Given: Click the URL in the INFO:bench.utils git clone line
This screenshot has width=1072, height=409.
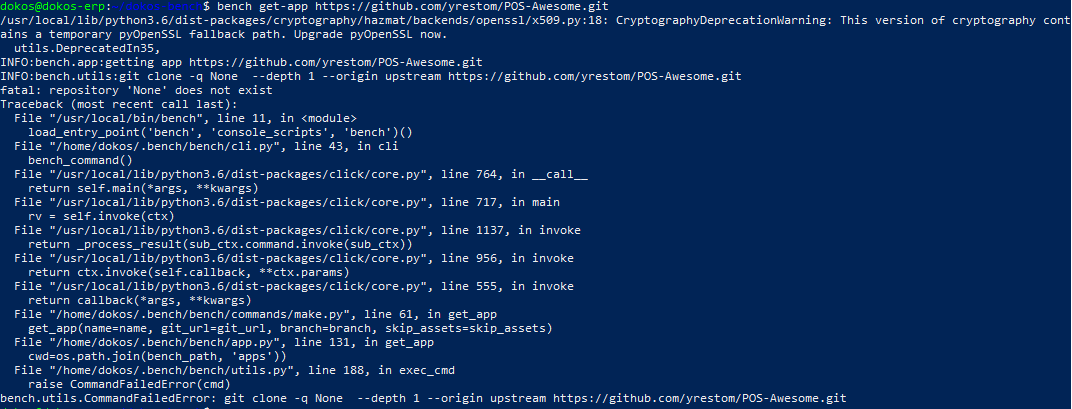Looking at the screenshot, I should pos(595,76).
